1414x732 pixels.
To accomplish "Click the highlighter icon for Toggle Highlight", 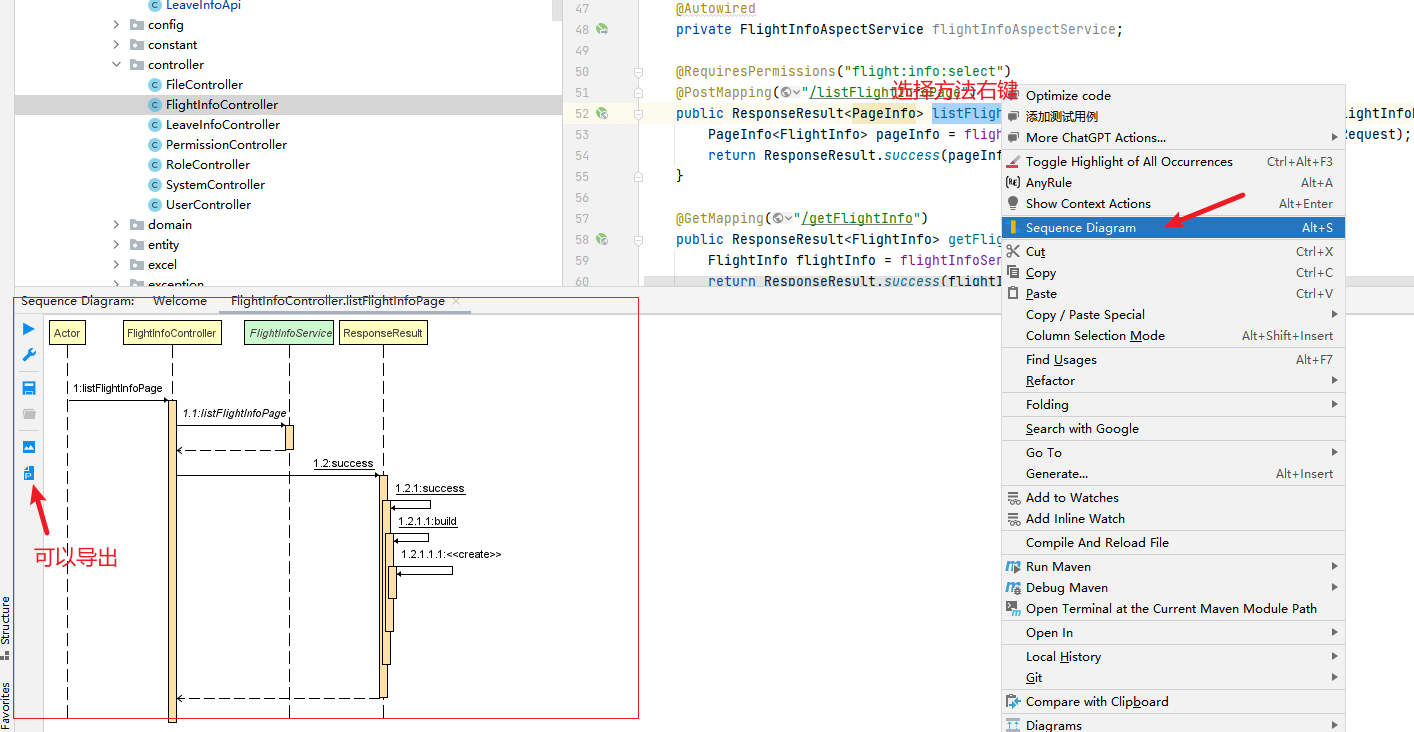I will (x=1013, y=162).
